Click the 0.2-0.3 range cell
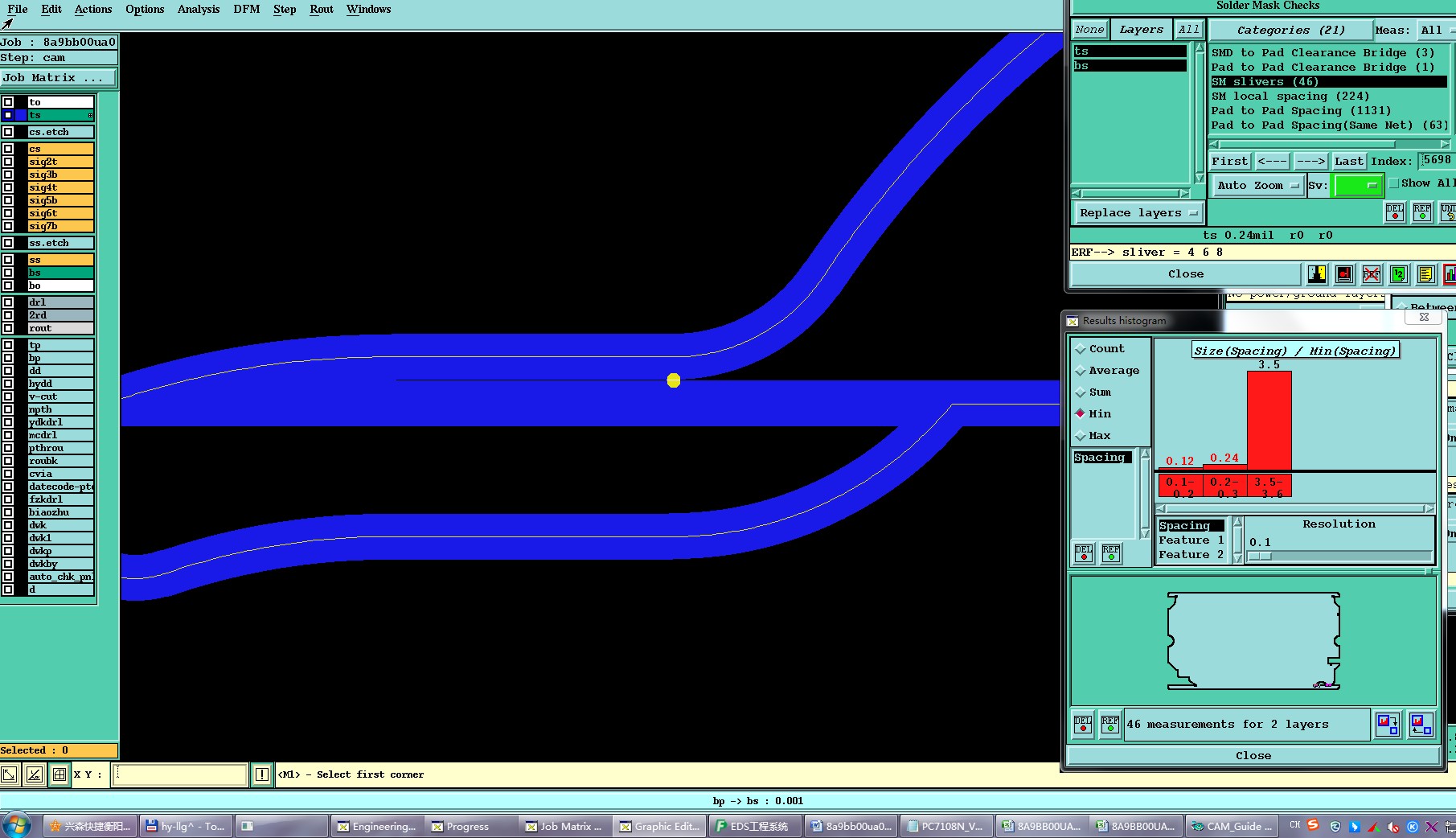The image size is (1456, 838). 1224,487
